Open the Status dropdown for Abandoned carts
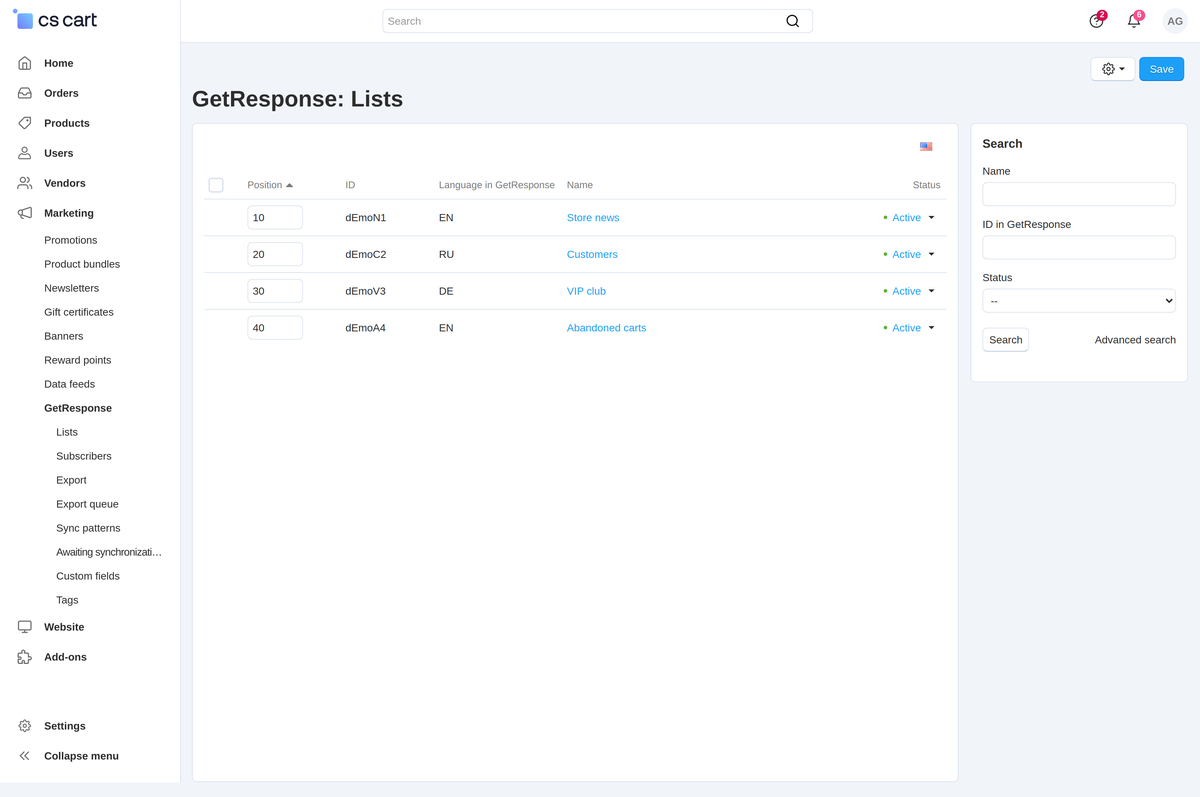The width and height of the screenshot is (1200, 797). (x=909, y=328)
